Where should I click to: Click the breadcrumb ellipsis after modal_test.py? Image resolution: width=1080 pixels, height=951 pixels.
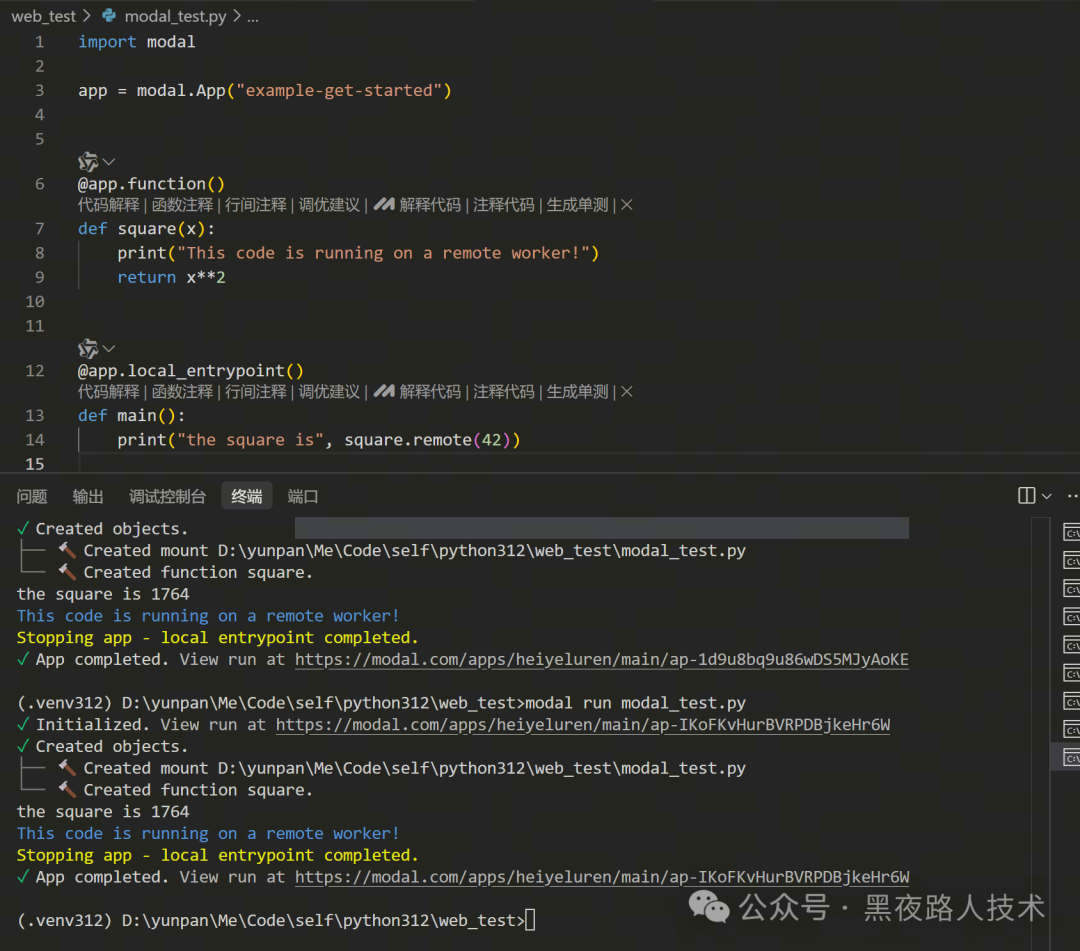(253, 17)
